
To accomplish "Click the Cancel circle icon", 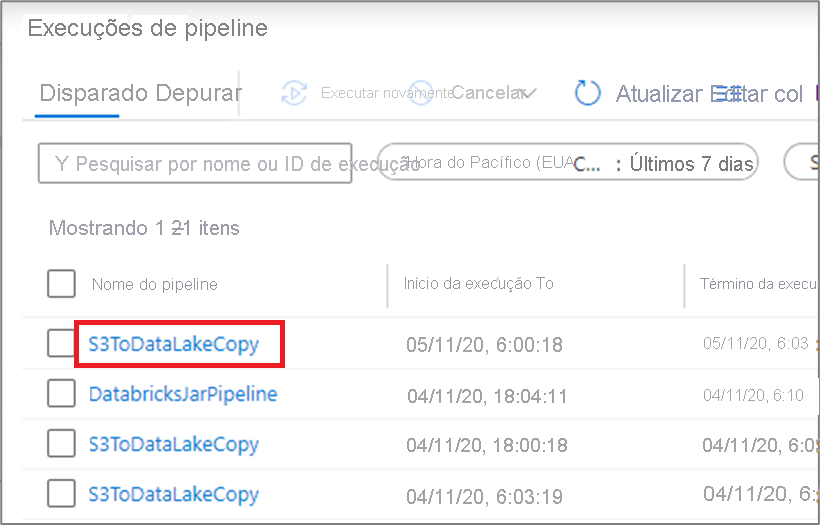I will (421, 93).
